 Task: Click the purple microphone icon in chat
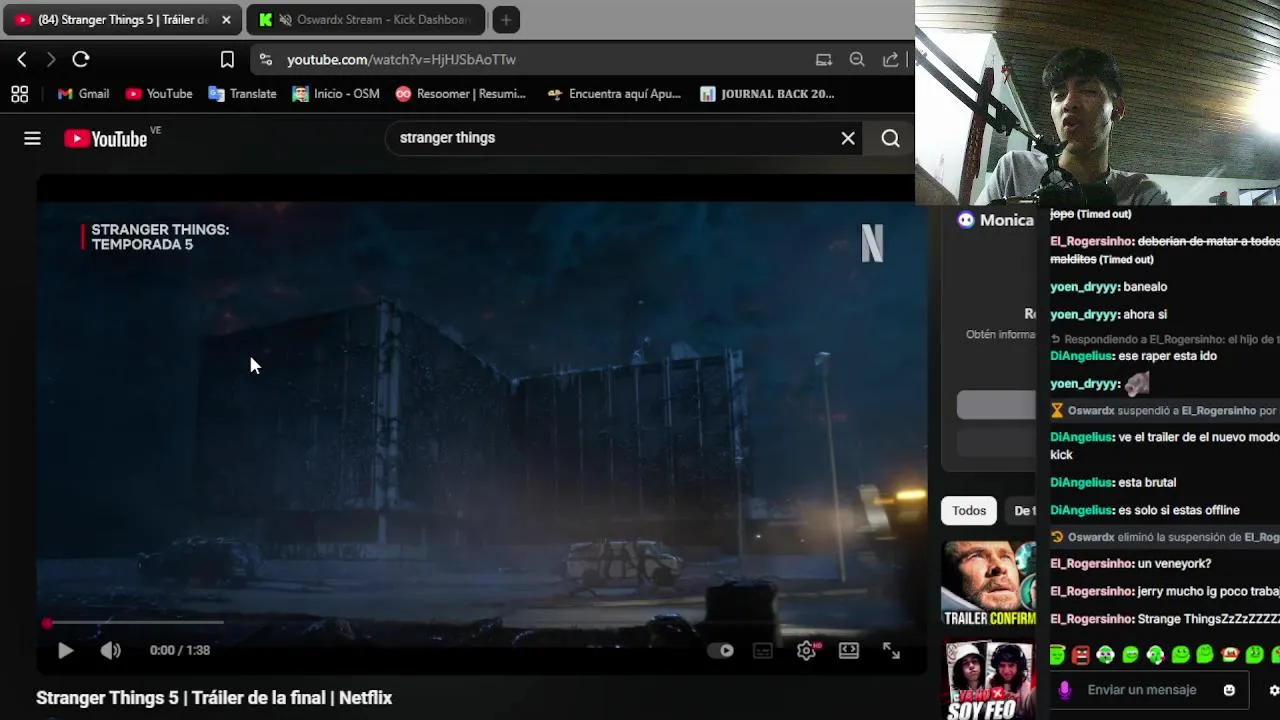pyautogui.click(x=1065, y=690)
